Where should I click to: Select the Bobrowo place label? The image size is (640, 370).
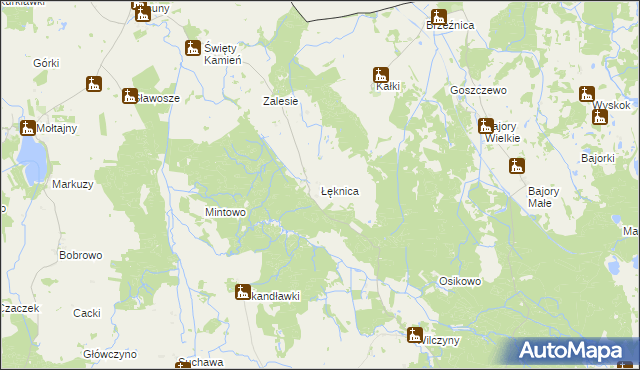(x=81, y=255)
